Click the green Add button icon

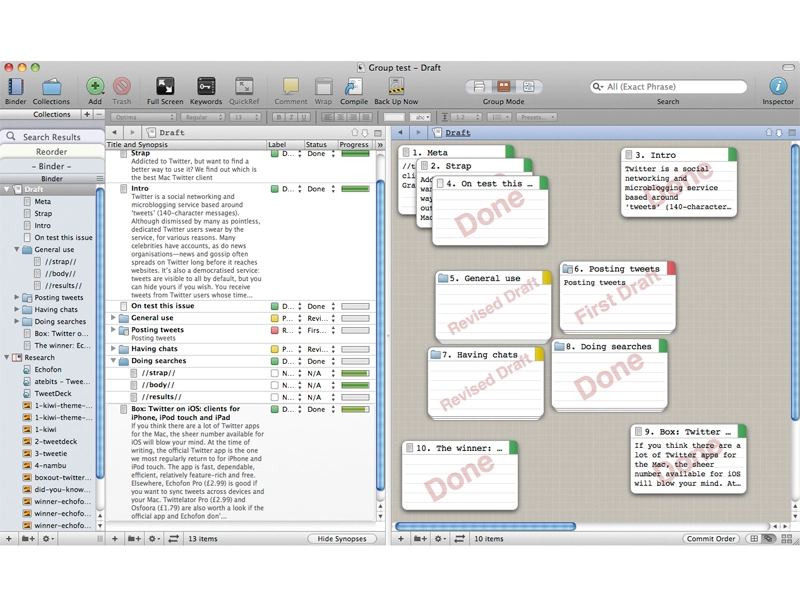(95, 86)
